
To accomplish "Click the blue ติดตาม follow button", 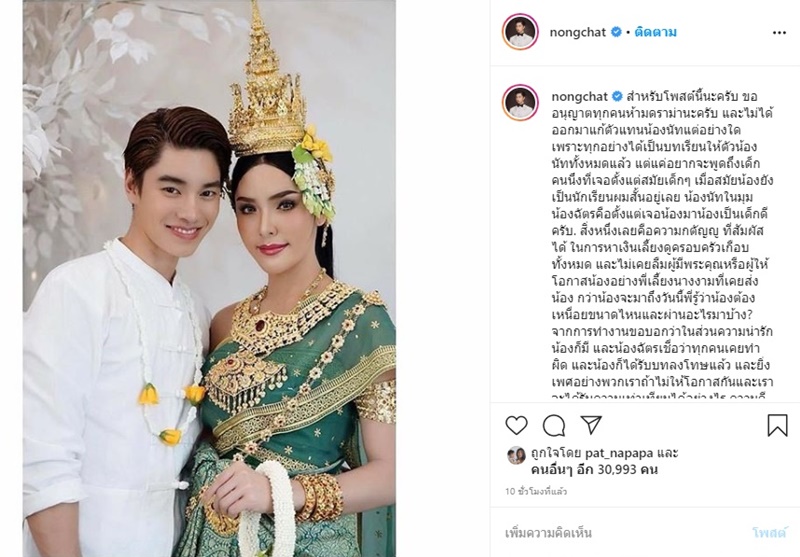I will coord(655,32).
